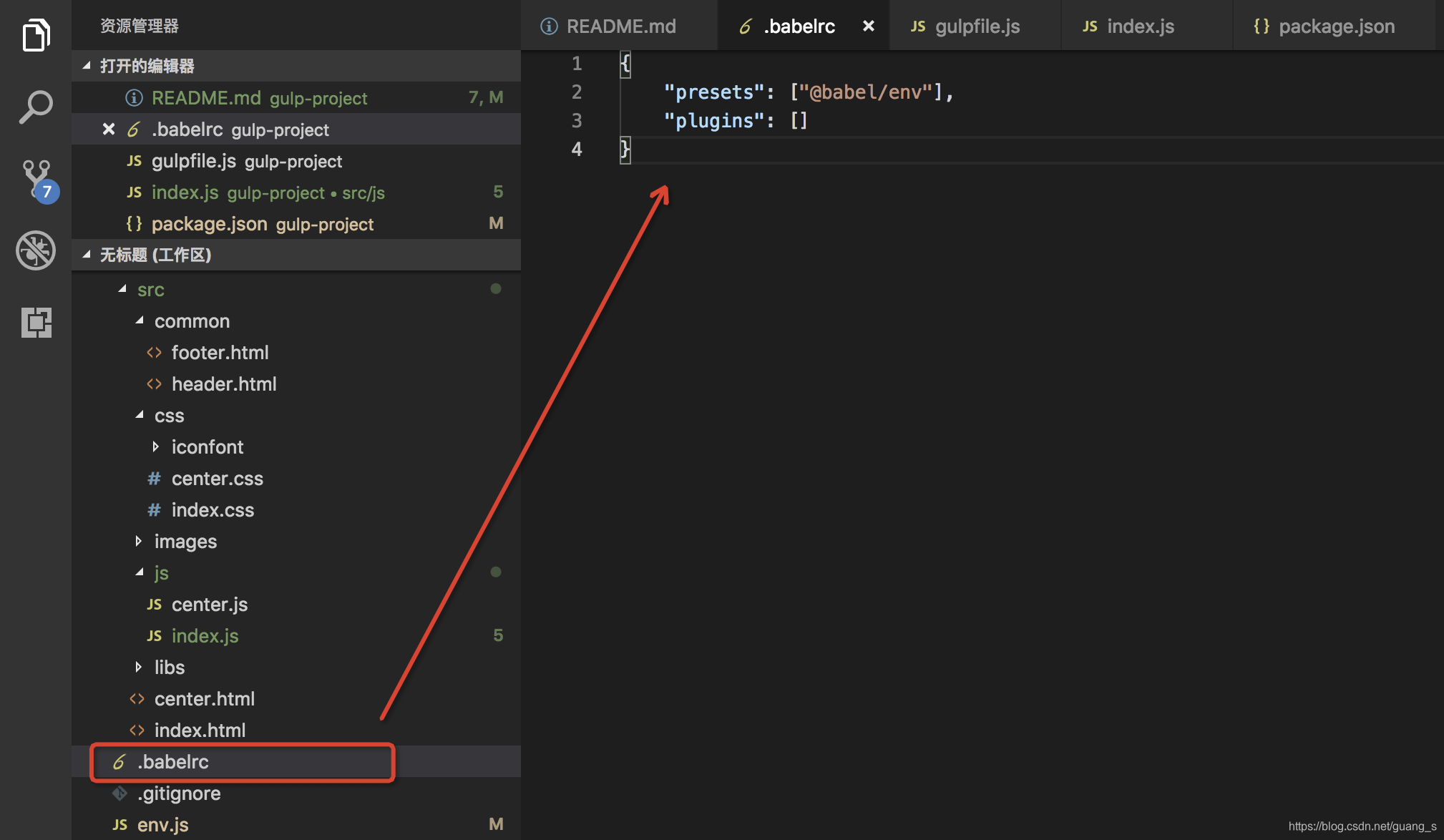Open the Search view in activity bar
This screenshot has height=840, width=1444.
coord(36,107)
